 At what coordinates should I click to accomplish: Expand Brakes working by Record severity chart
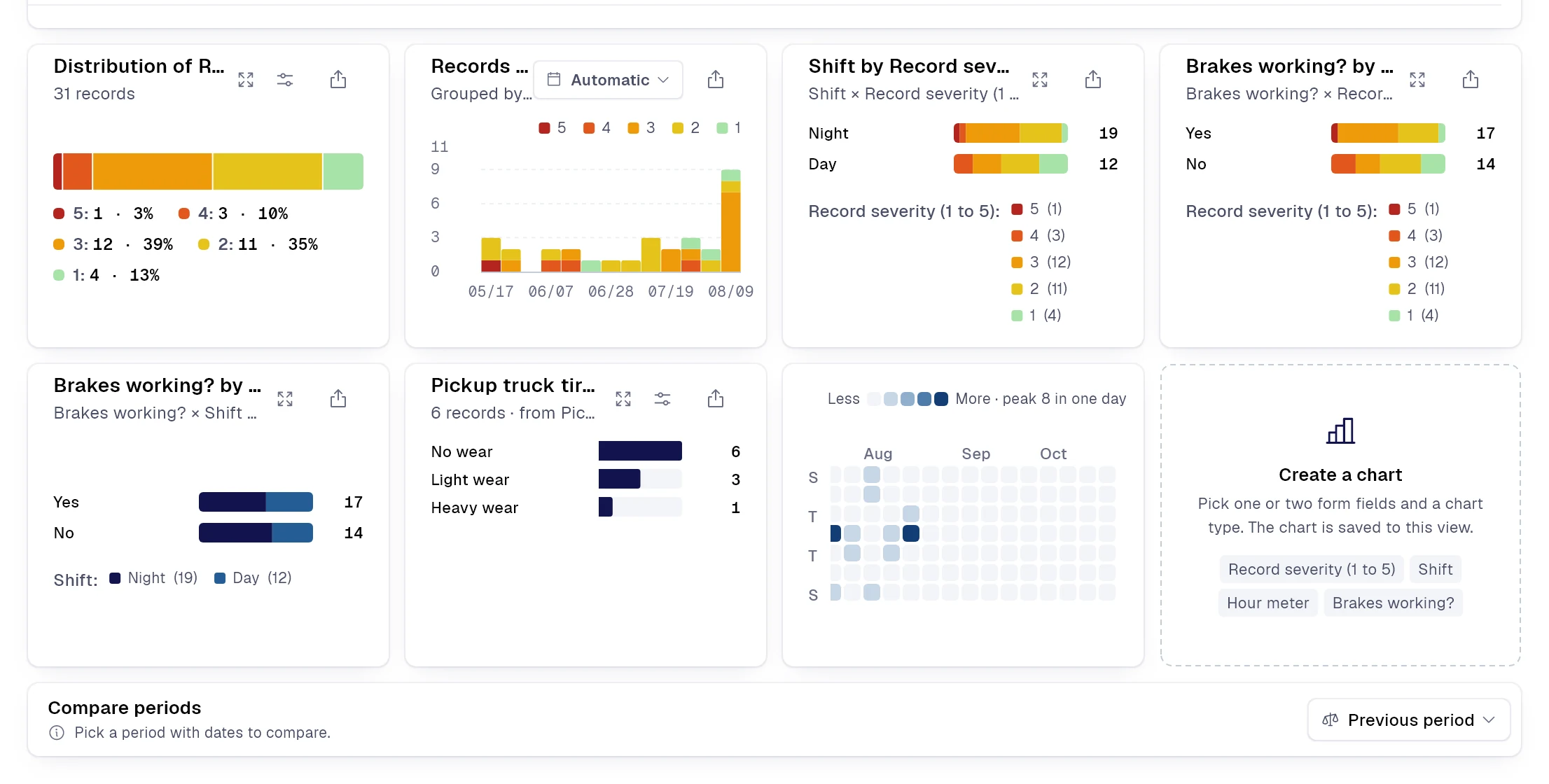tap(1417, 80)
